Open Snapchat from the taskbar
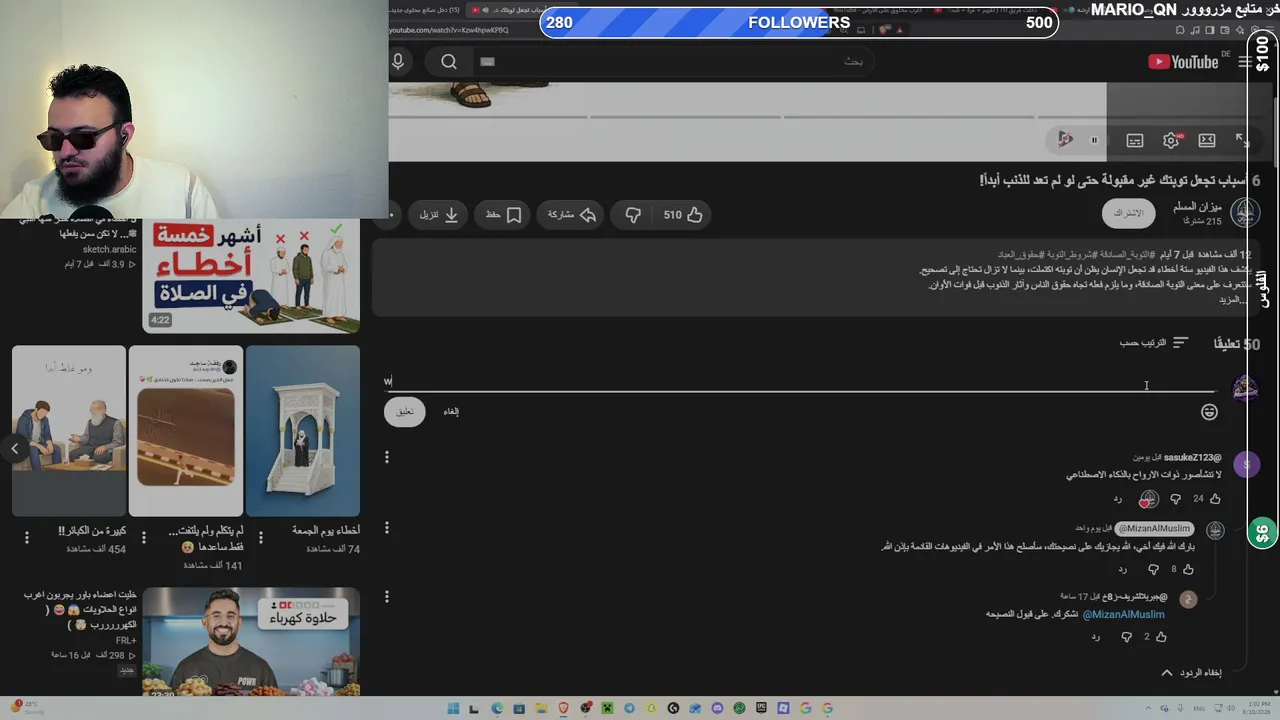This screenshot has width=1280, height=720. click(x=651, y=709)
